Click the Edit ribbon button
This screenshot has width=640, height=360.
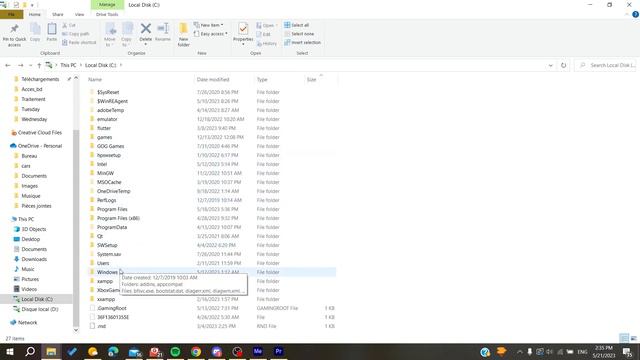point(263,34)
